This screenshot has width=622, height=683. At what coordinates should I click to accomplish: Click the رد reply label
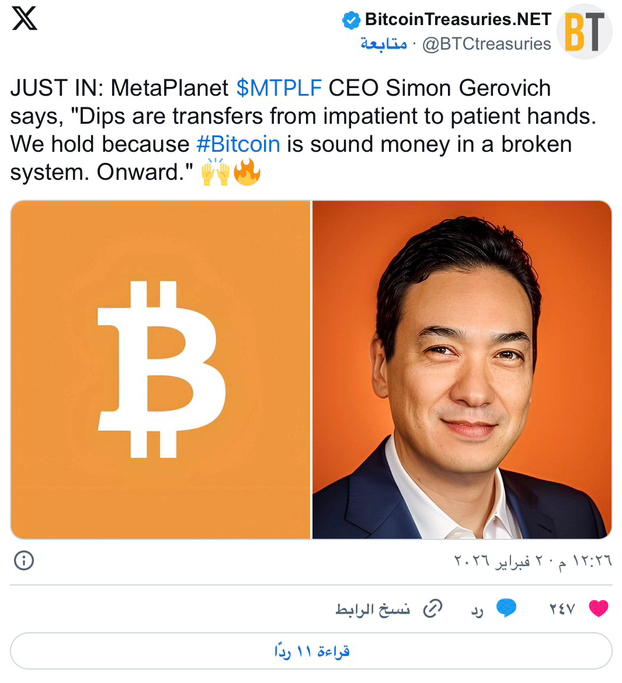click(477, 610)
